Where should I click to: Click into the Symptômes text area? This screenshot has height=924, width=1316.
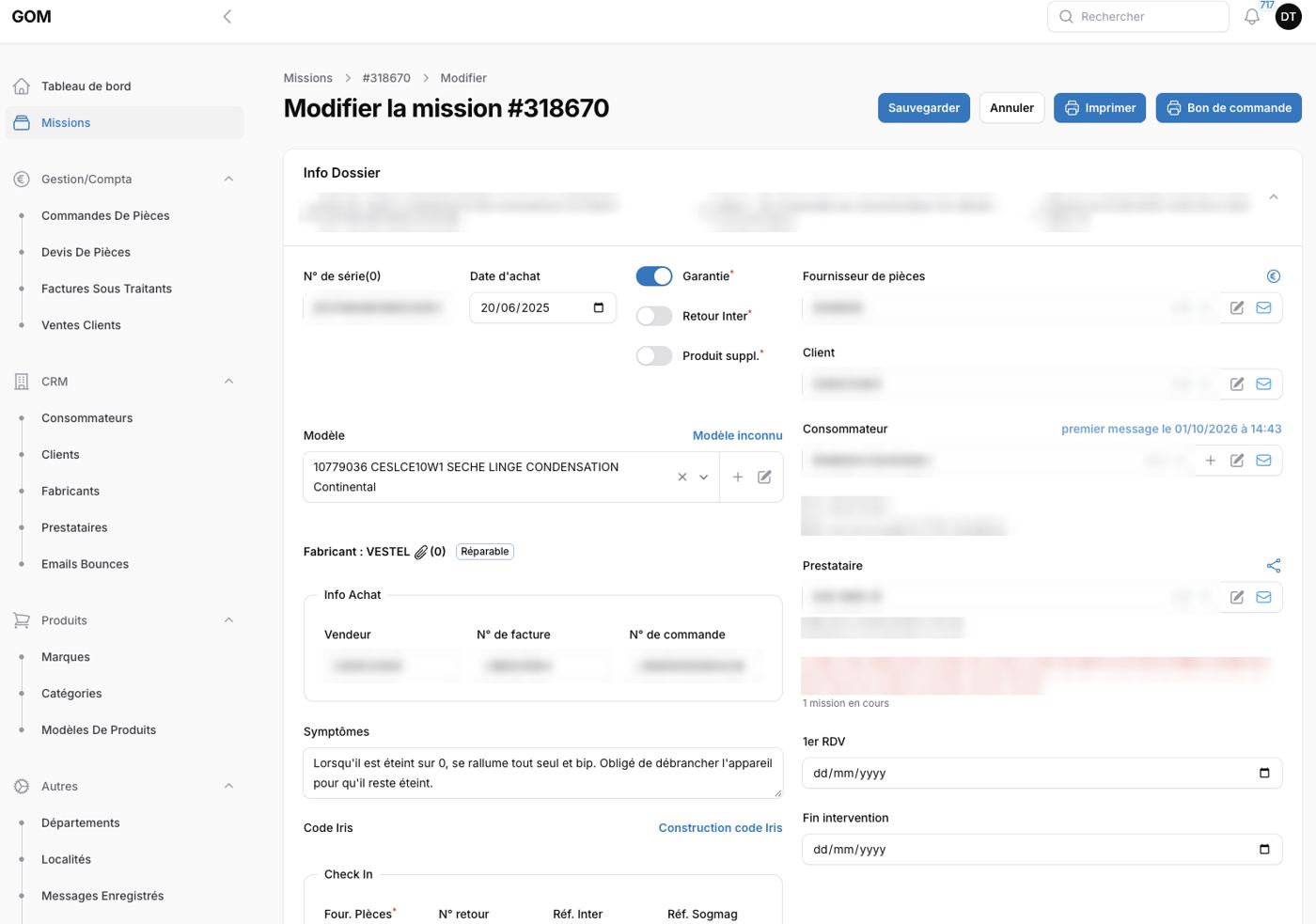coord(543,773)
